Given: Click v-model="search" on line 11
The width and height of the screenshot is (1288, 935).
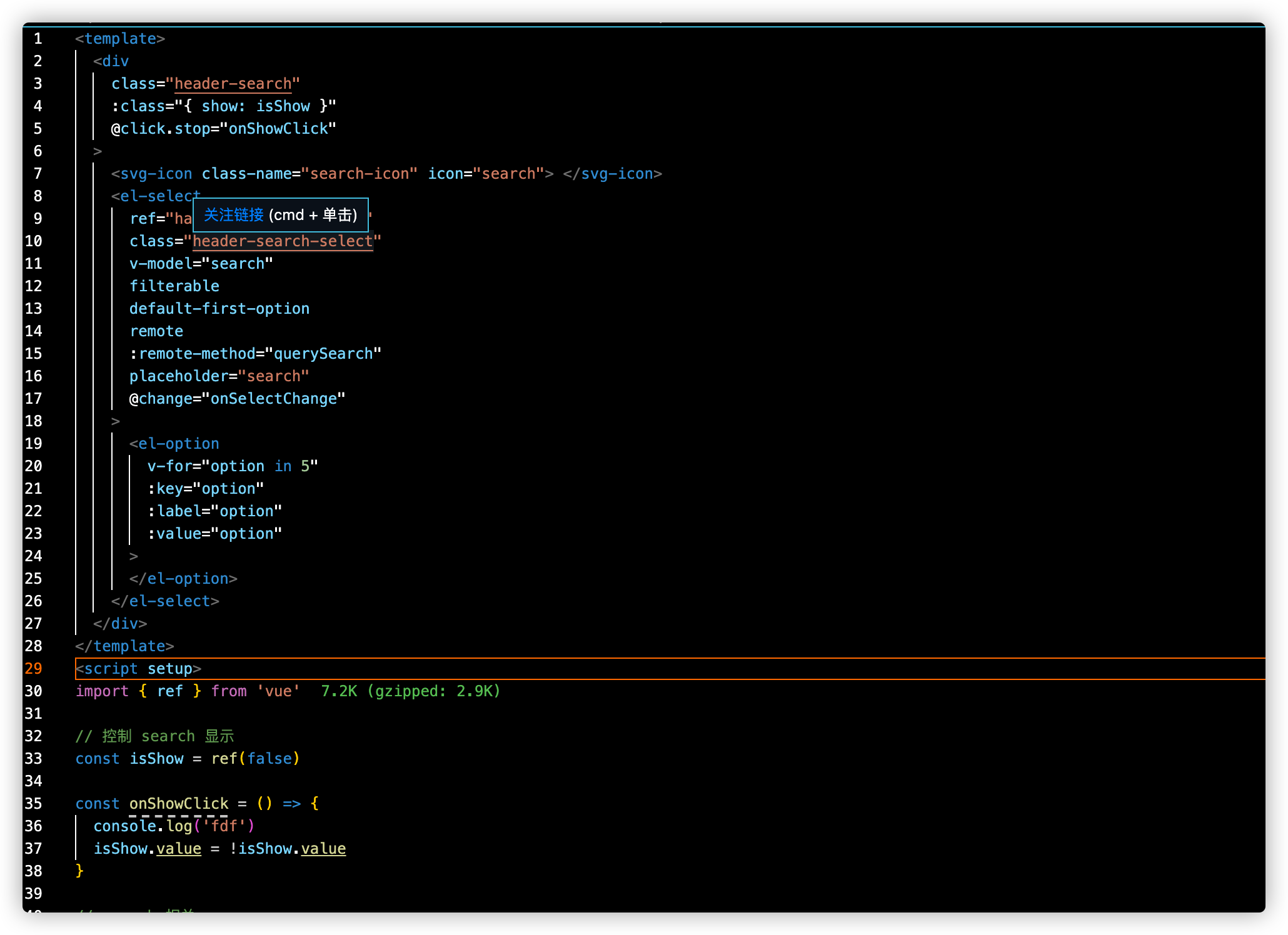Looking at the screenshot, I should pyautogui.click(x=201, y=263).
